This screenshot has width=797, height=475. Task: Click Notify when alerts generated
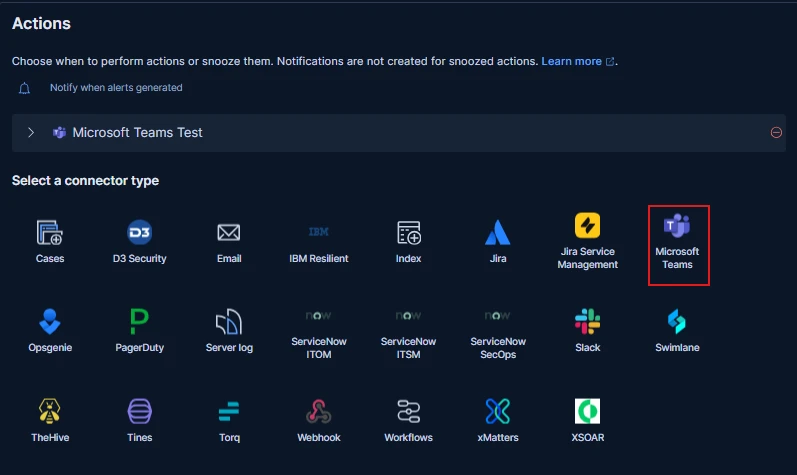tap(116, 87)
